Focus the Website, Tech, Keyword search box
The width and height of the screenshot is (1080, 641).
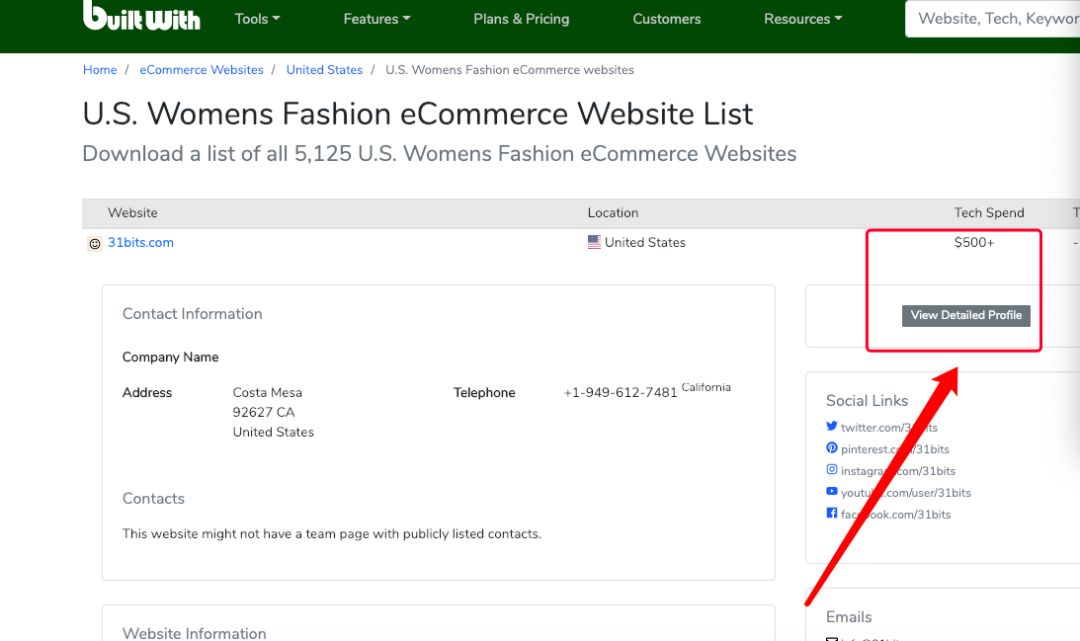click(x=993, y=19)
